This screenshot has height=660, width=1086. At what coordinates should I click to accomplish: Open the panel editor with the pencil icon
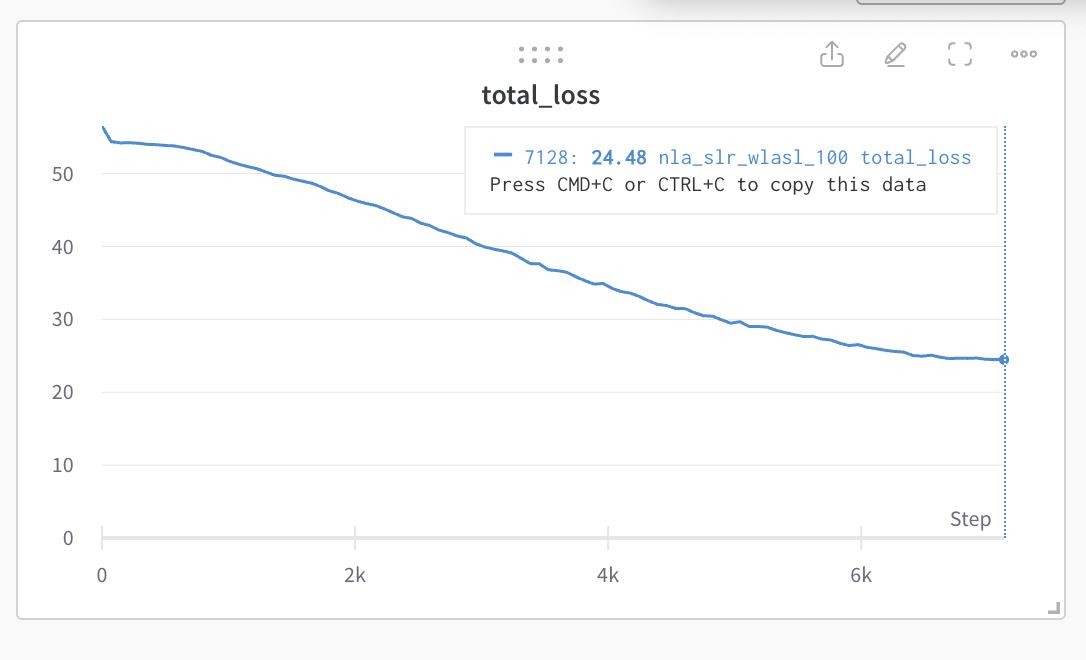click(x=895, y=54)
